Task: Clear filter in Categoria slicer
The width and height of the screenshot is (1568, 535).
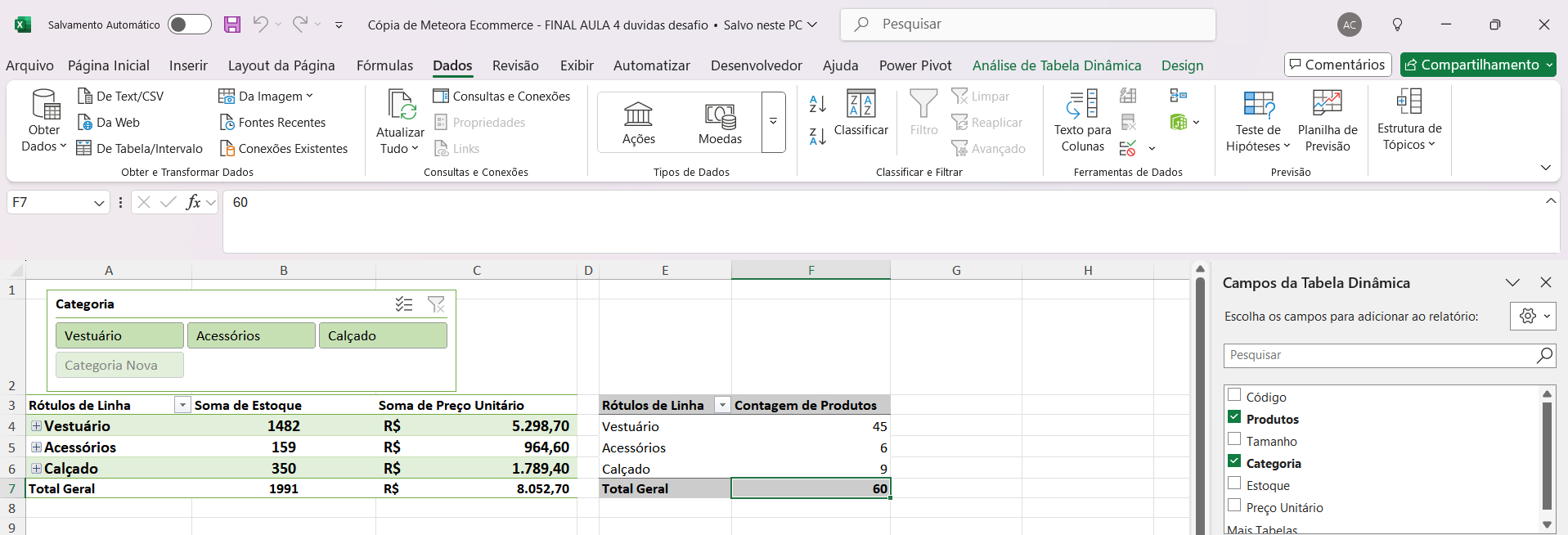Action: (436, 304)
